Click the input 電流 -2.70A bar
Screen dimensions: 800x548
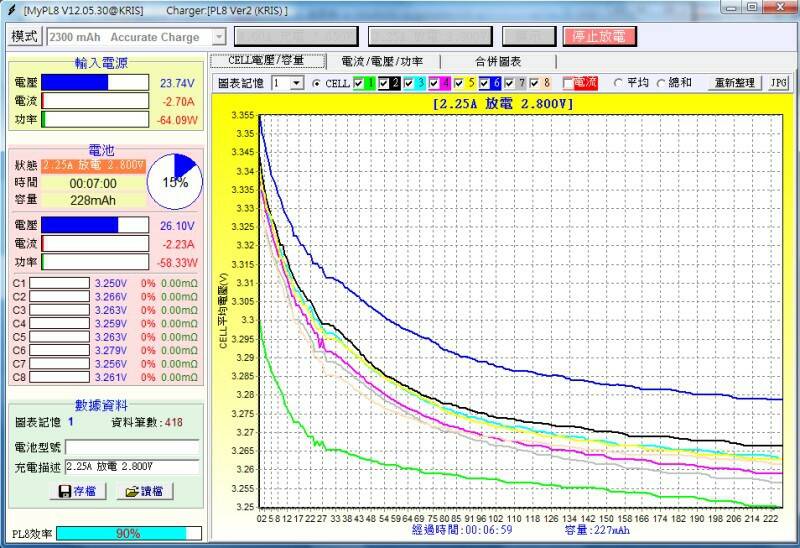pos(95,101)
